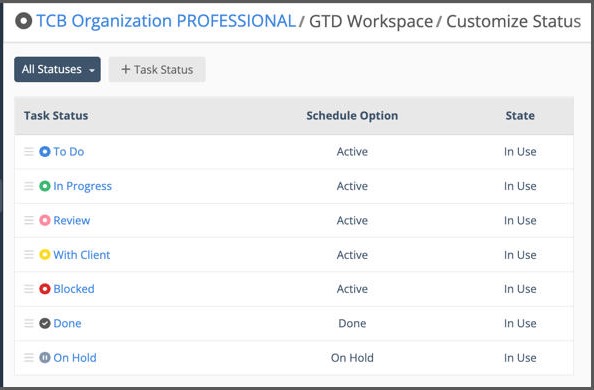This screenshot has height=390, width=594.
Task: Click Customize Status breadcrumb text
Action: click(x=513, y=21)
